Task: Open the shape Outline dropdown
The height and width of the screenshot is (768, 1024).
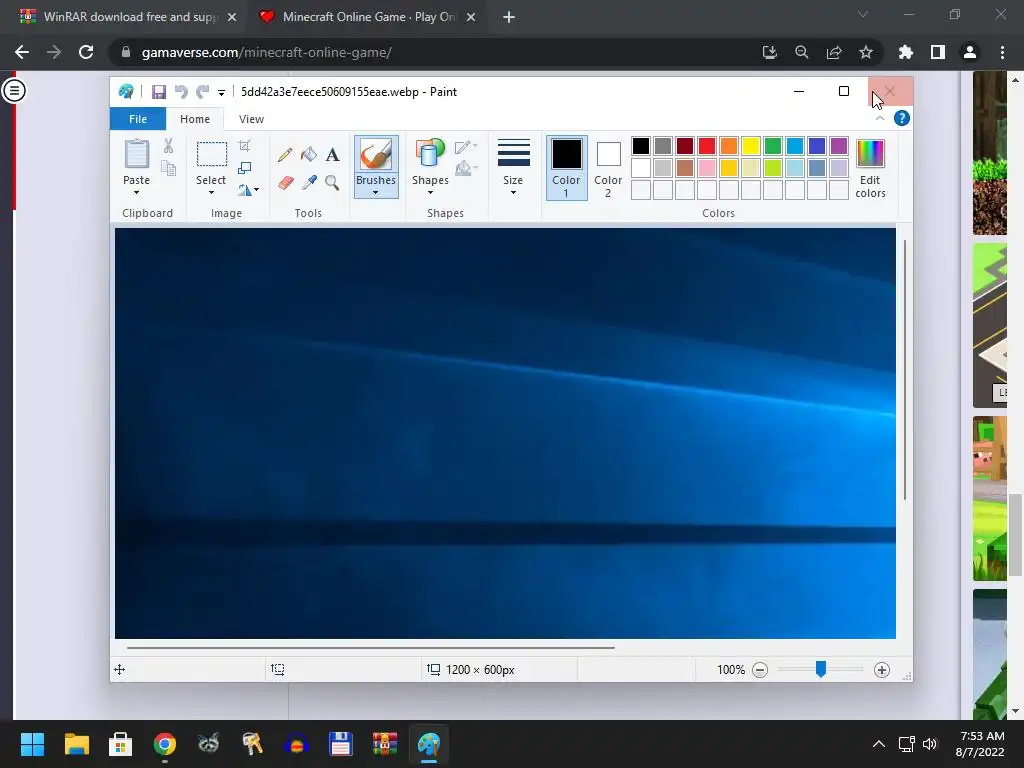Action: 466,147
